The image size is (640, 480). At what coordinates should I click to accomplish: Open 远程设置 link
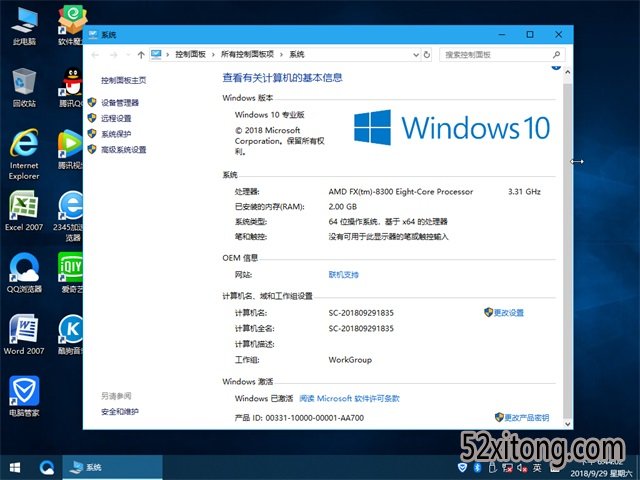[x=116, y=118]
